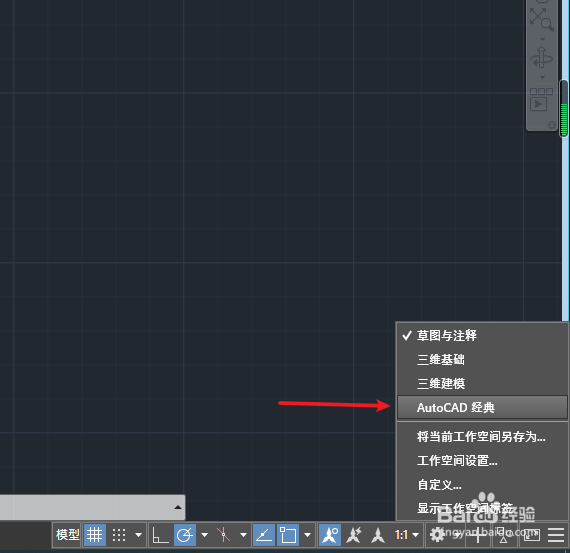Open status bar customization menu
570x553 pixels.
coord(556,535)
